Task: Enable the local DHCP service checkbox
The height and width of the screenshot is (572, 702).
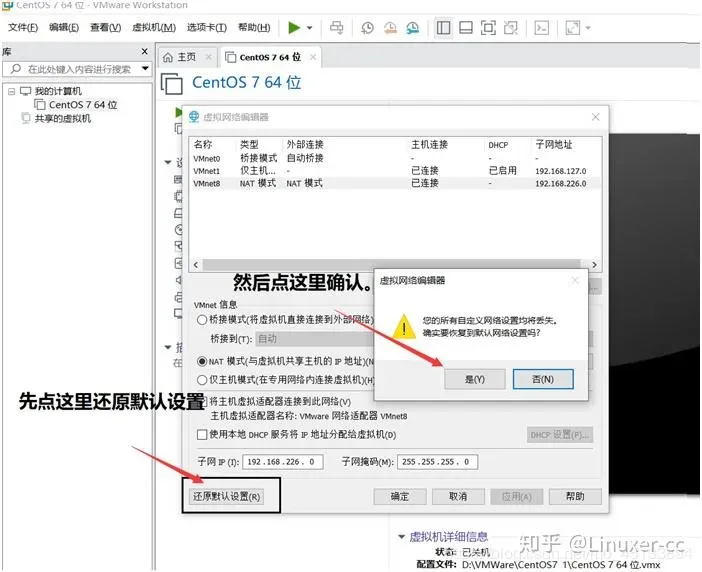Action: click(203, 435)
